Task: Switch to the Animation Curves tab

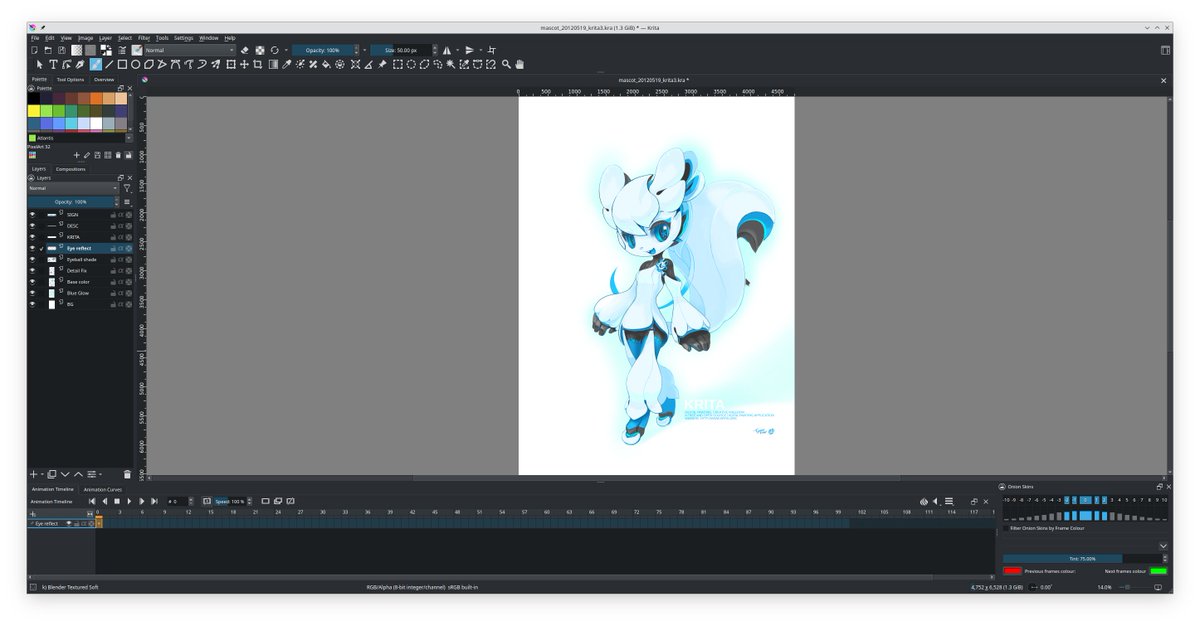Action: pos(102,489)
